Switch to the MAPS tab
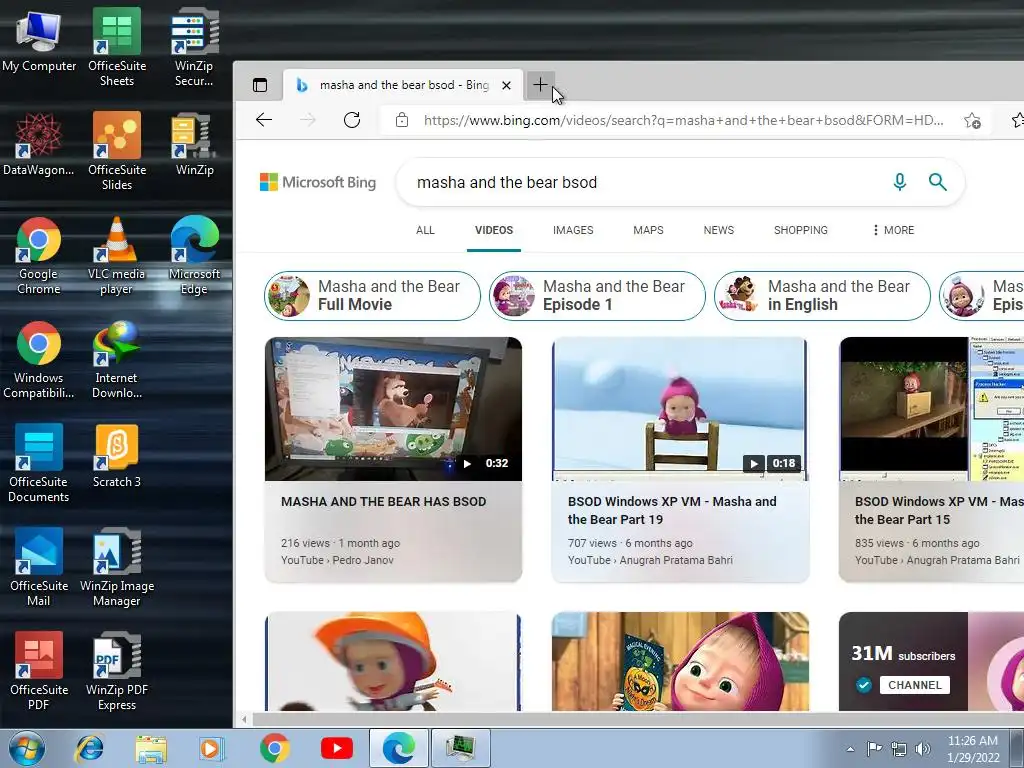The height and width of the screenshot is (768, 1024). point(648,230)
